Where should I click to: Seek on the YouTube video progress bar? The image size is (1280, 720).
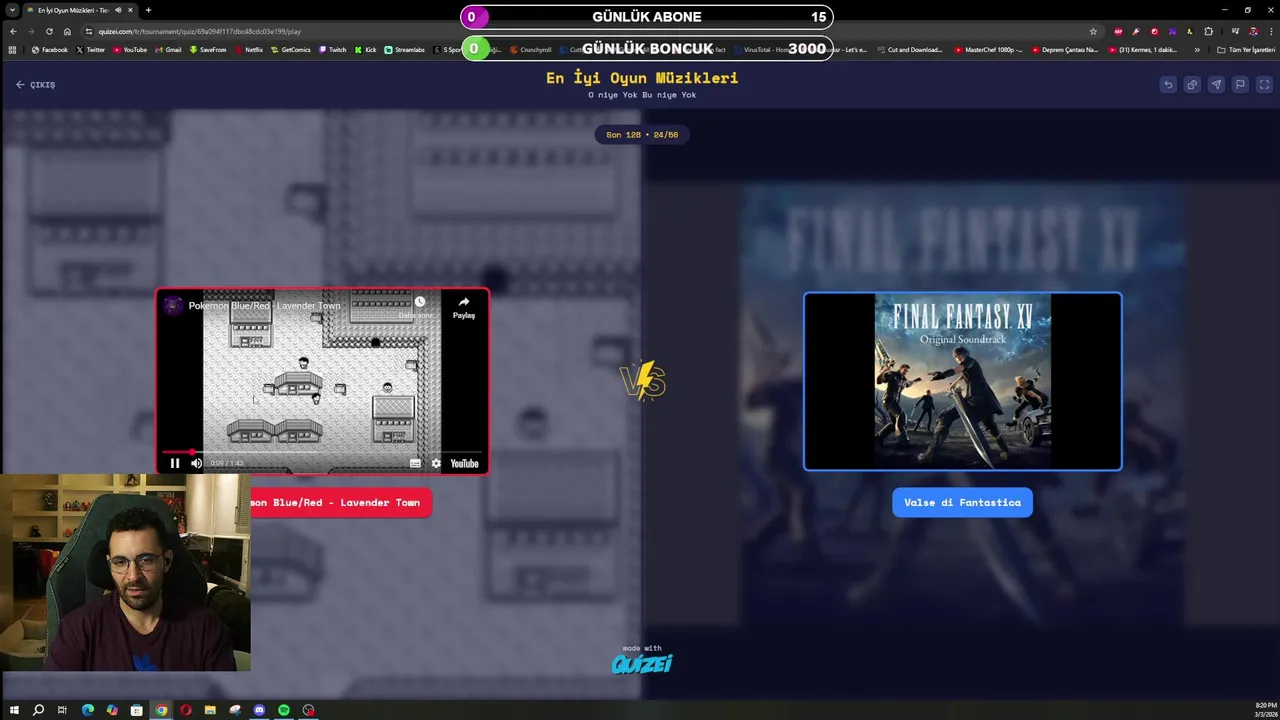click(x=322, y=452)
